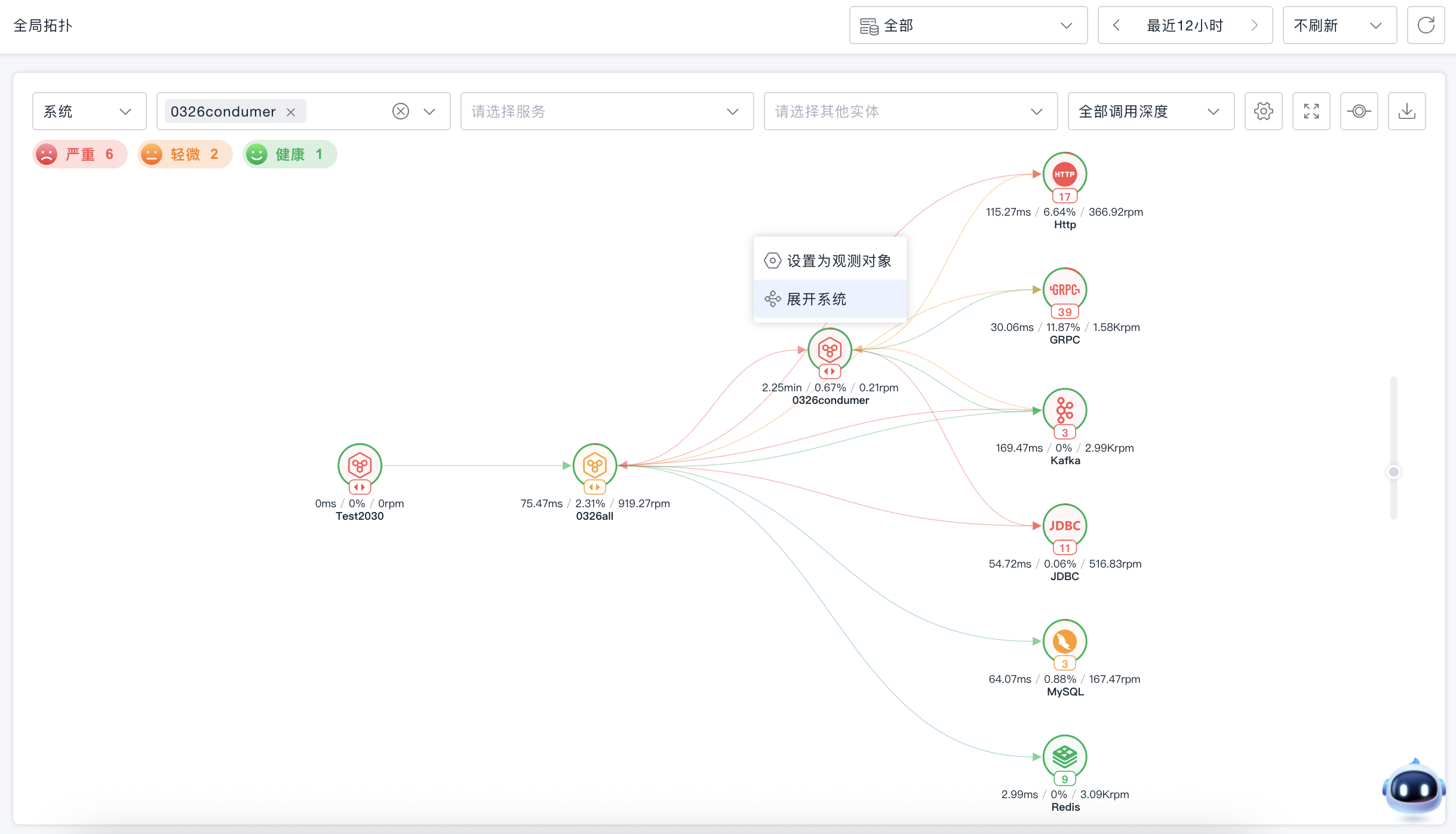
Task: Toggle the 健康 1 status filter
Action: coord(290,154)
